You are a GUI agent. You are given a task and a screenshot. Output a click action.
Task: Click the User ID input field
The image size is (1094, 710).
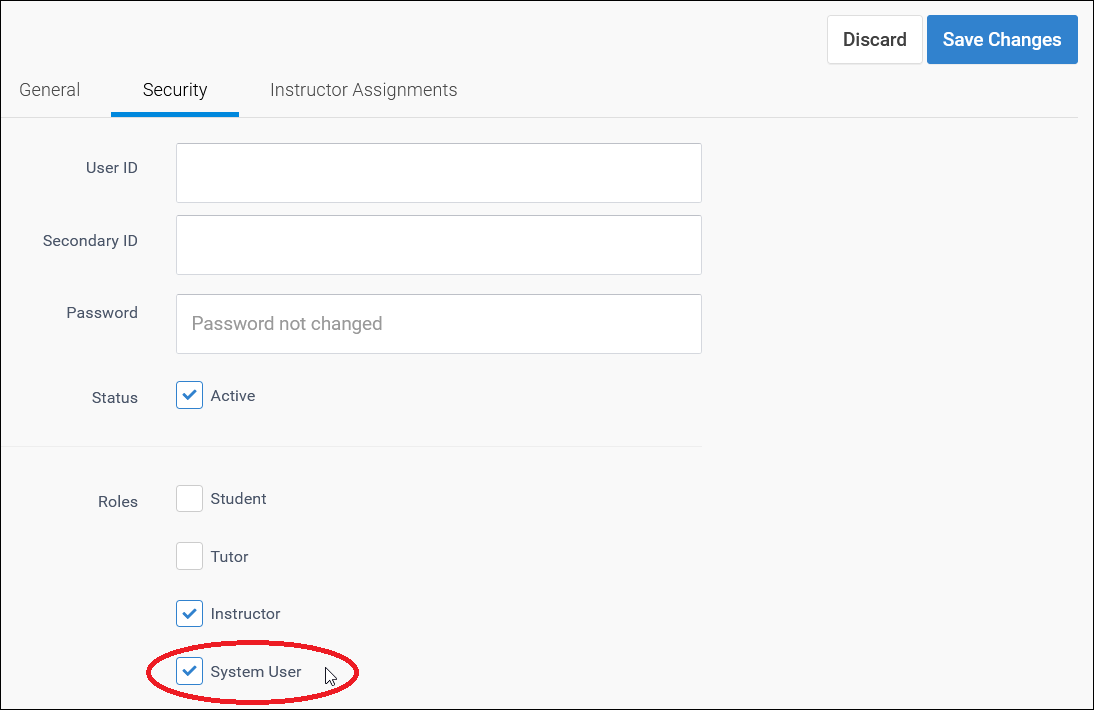click(438, 173)
